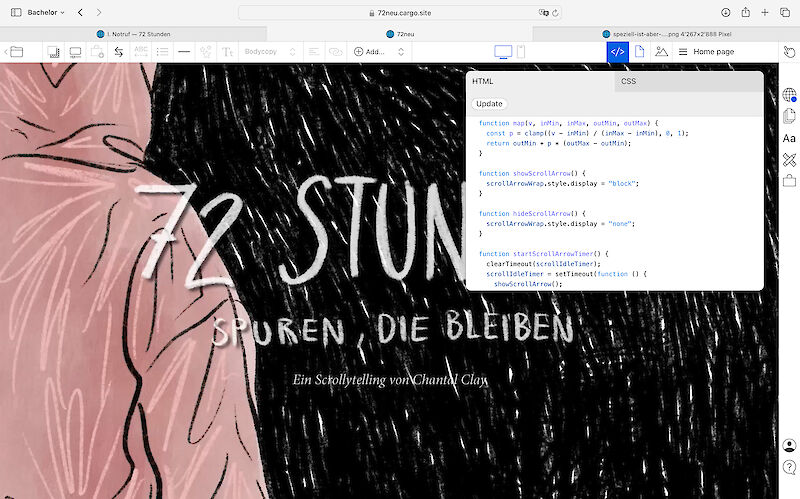Go forward in Safari history

pos(99,12)
